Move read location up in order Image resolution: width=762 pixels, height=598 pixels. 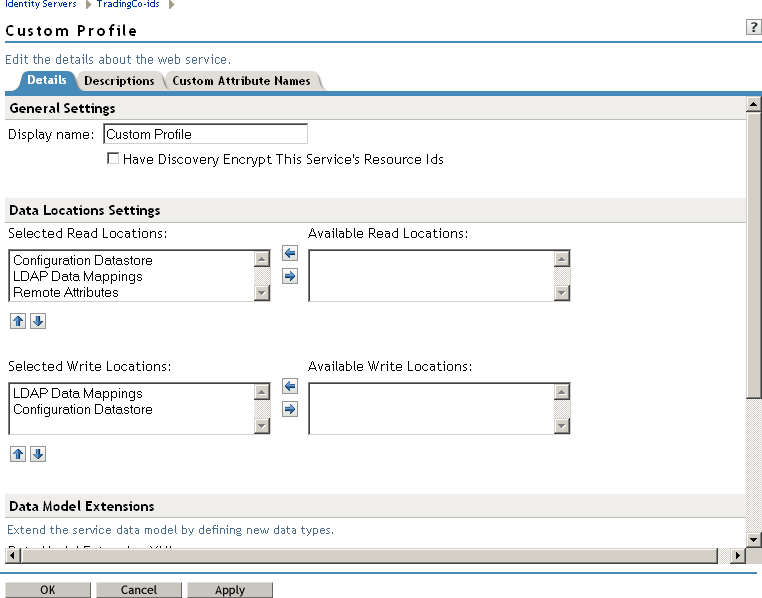click(18, 321)
